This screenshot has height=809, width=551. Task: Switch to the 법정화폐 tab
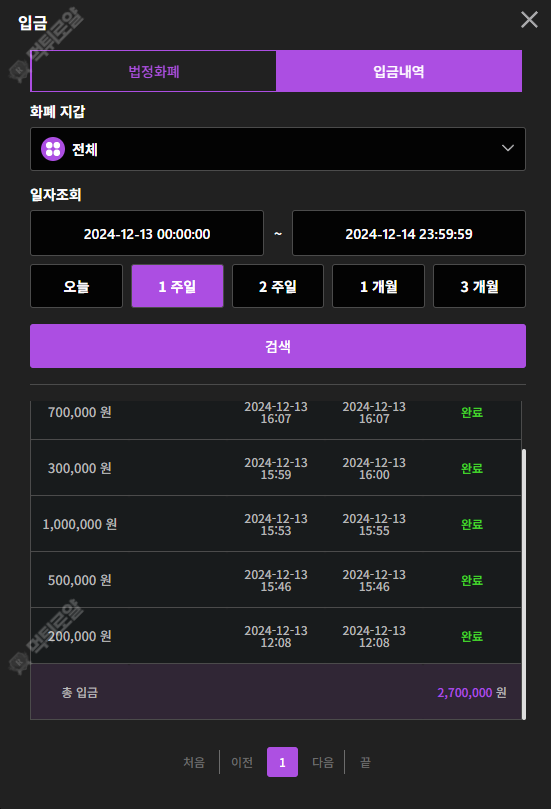pyautogui.click(x=154, y=71)
